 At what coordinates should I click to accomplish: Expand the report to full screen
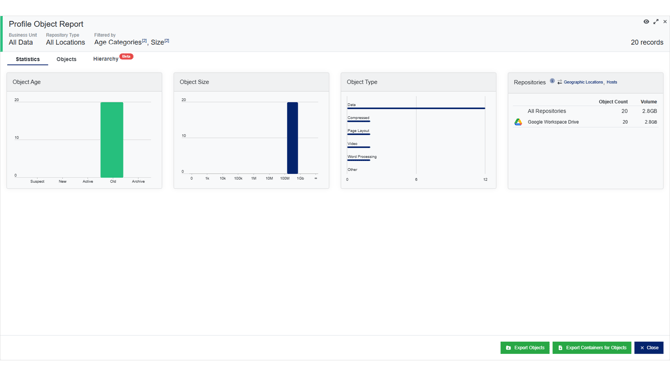click(656, 21)
